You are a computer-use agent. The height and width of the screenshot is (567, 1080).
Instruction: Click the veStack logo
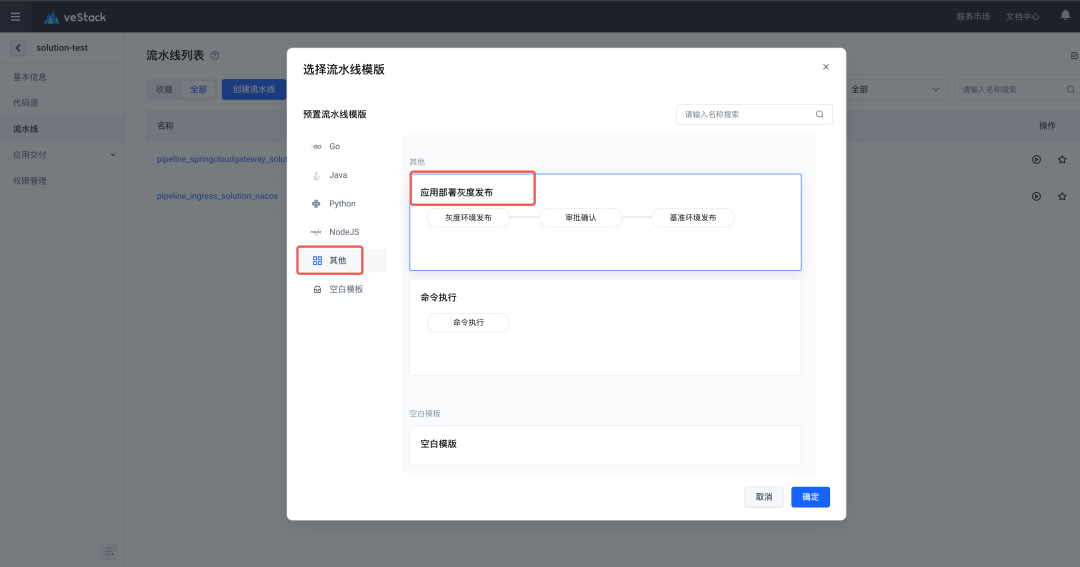[x=75, y=17]
